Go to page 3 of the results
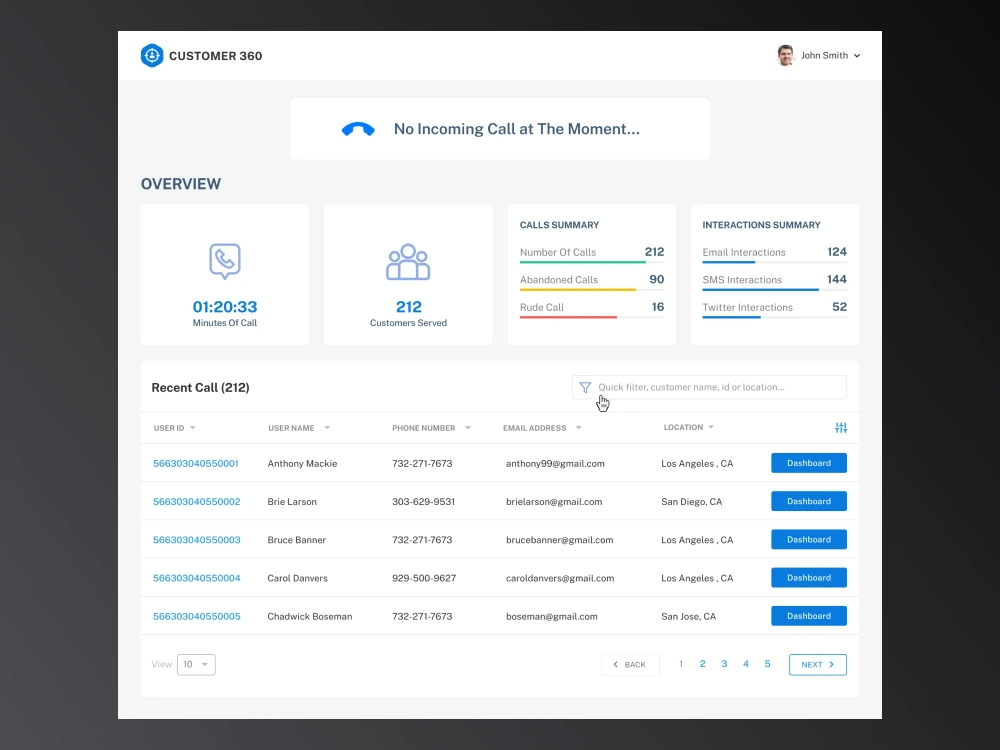This screenshot has width=1000, height=750. 724,663
